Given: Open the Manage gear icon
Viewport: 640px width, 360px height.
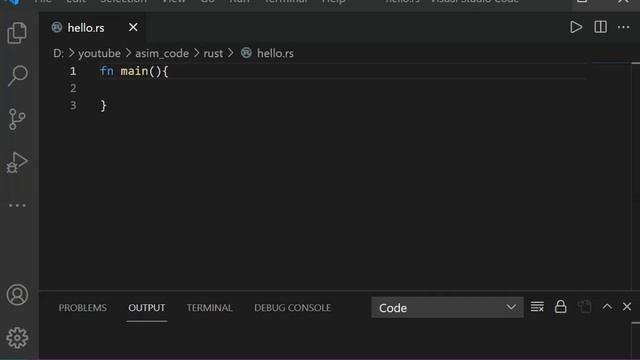Looking at the screenshot, I should (17, 338).
